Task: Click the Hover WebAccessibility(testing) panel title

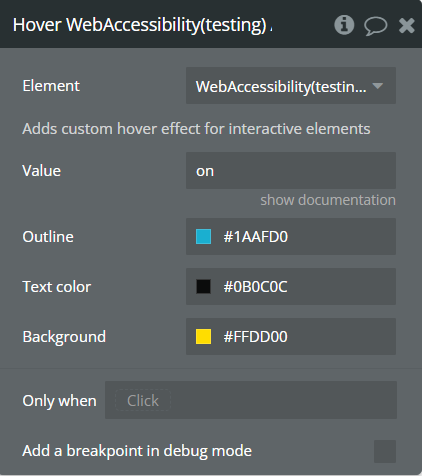Action: [x=143, y=25]
